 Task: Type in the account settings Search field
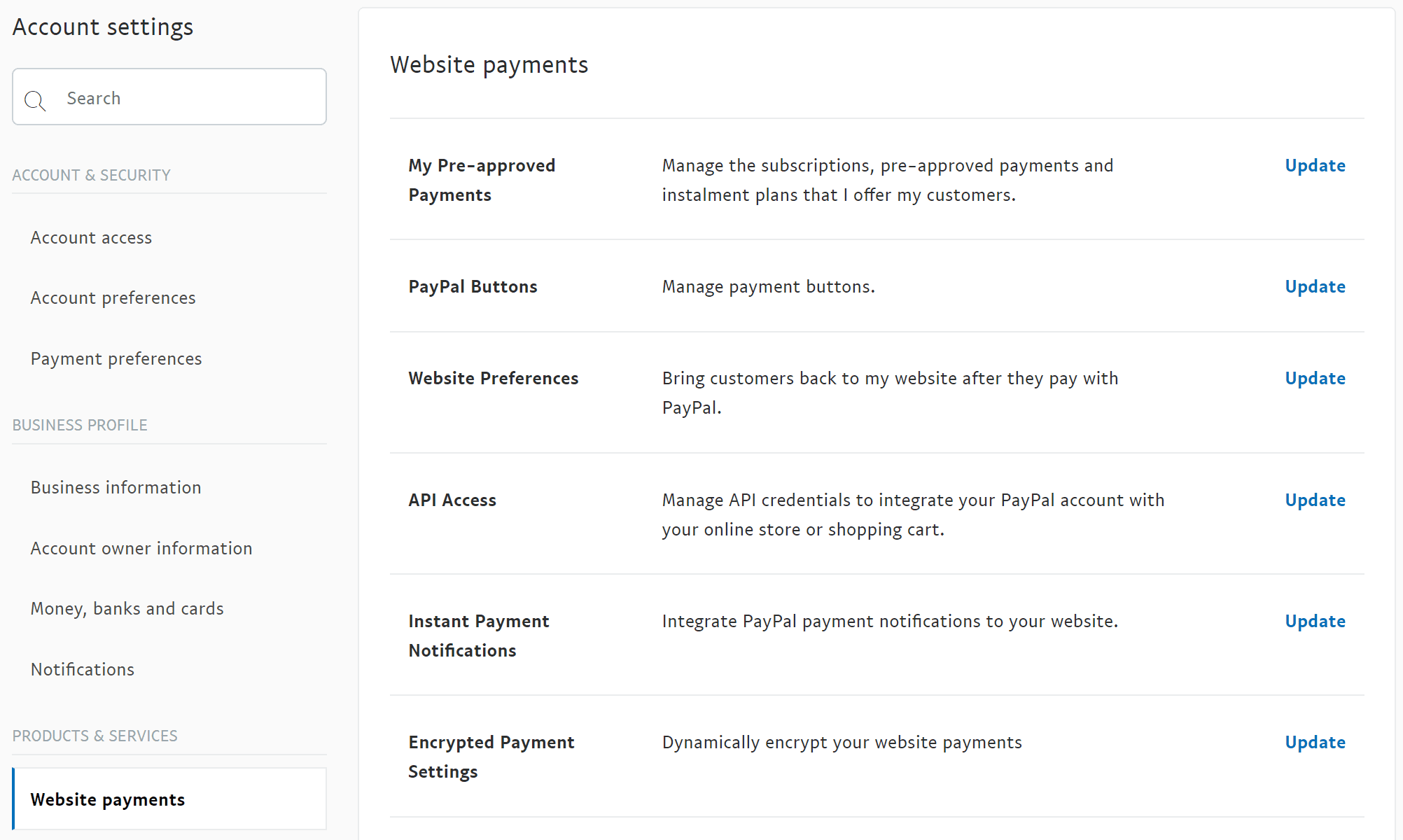click(189, 98)
